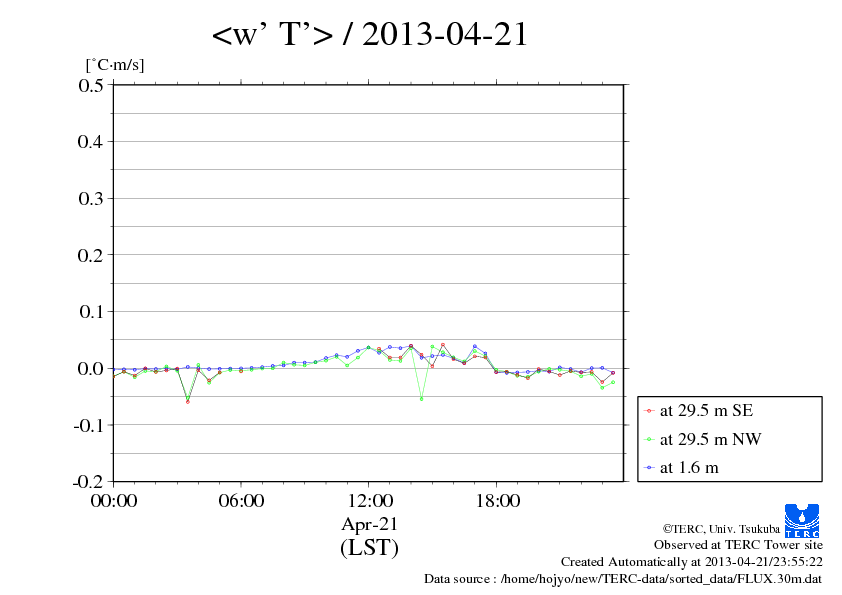Click the TERC logo icon

tap(802, 520)
